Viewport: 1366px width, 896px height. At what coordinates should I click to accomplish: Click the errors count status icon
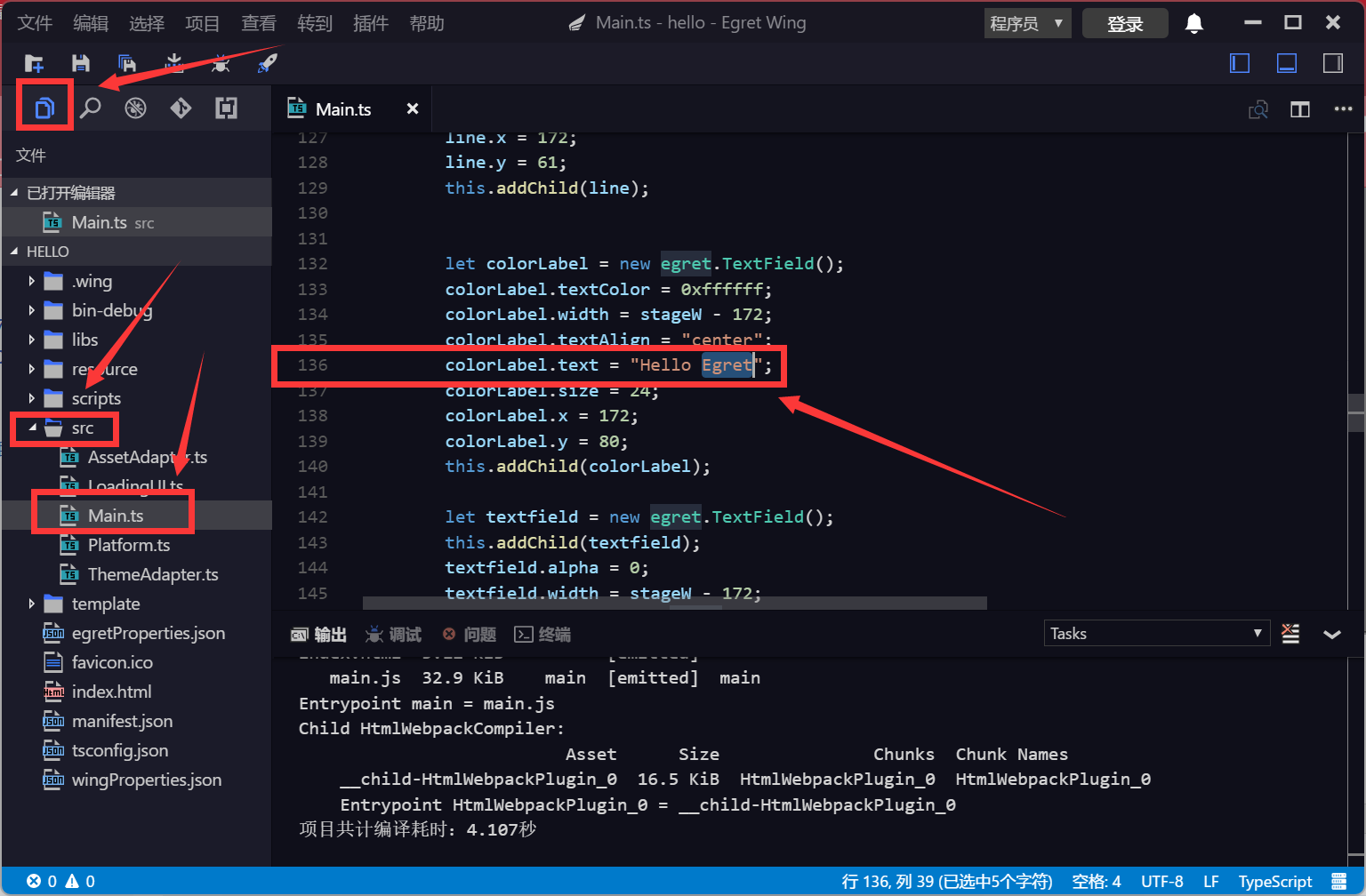pyautogui.click(x=42, y=881)
